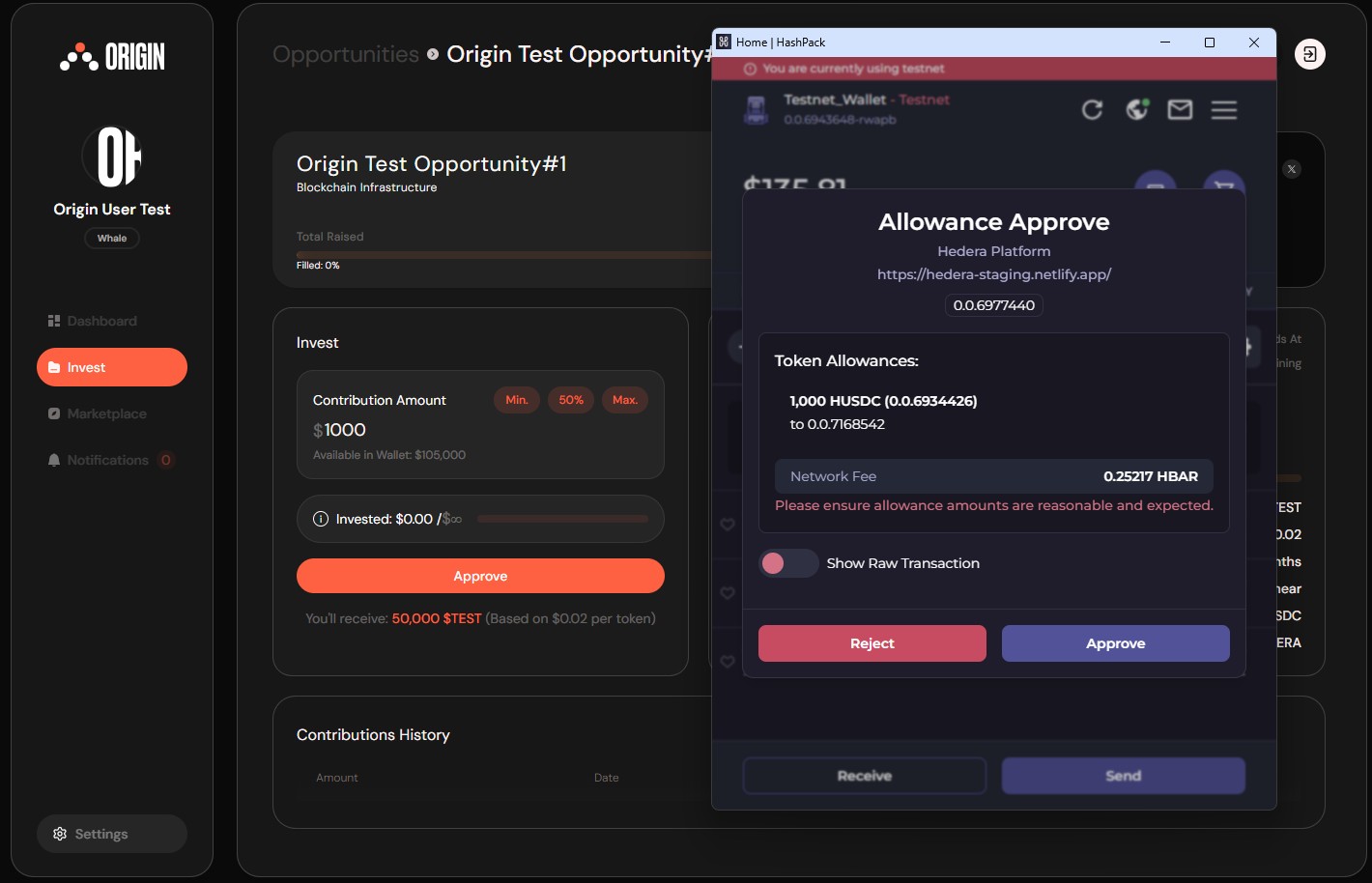
Task: Click the info icon beside Invested
Action: (321, 519)
